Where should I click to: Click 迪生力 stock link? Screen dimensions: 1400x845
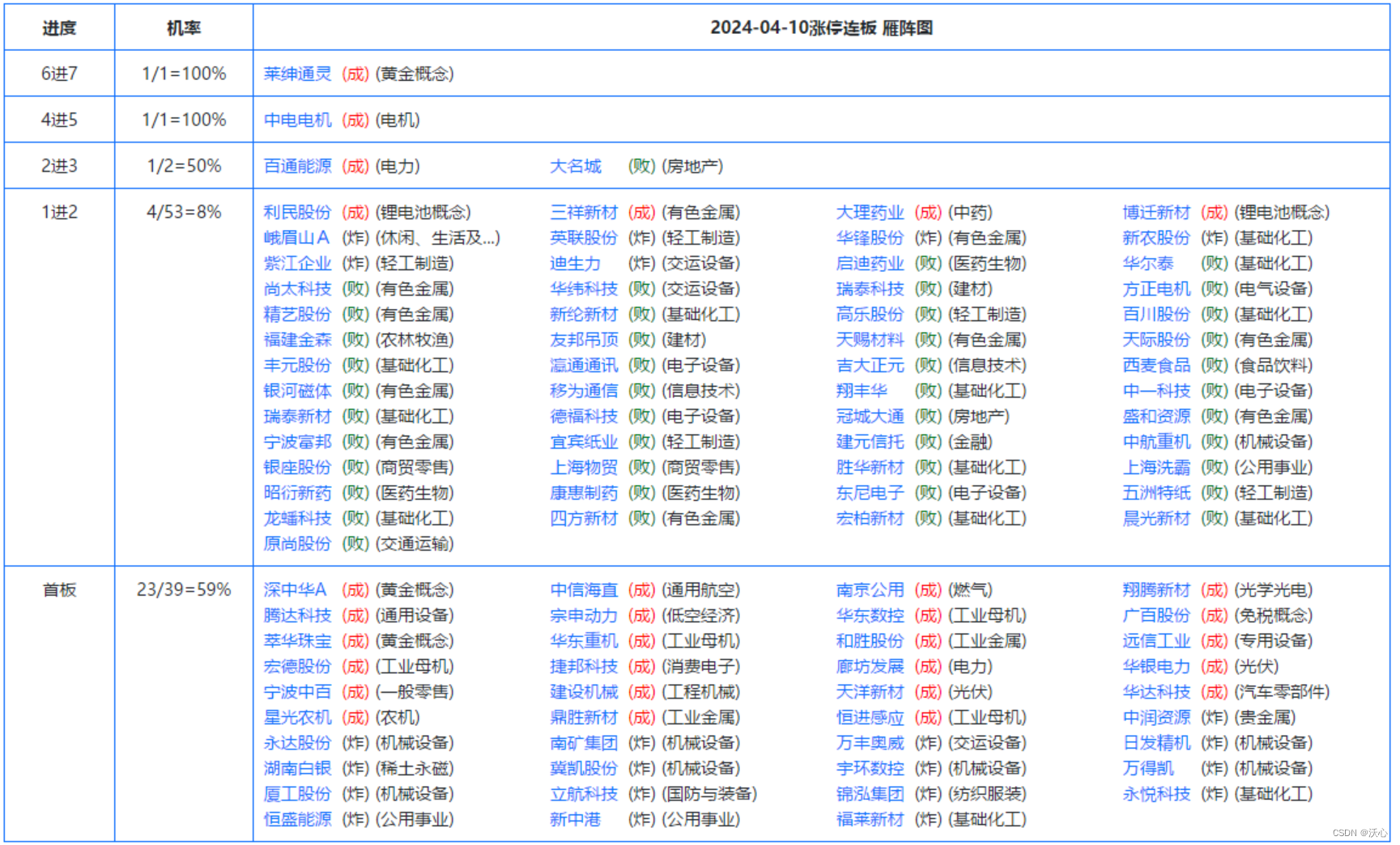[x=576, y=263]
